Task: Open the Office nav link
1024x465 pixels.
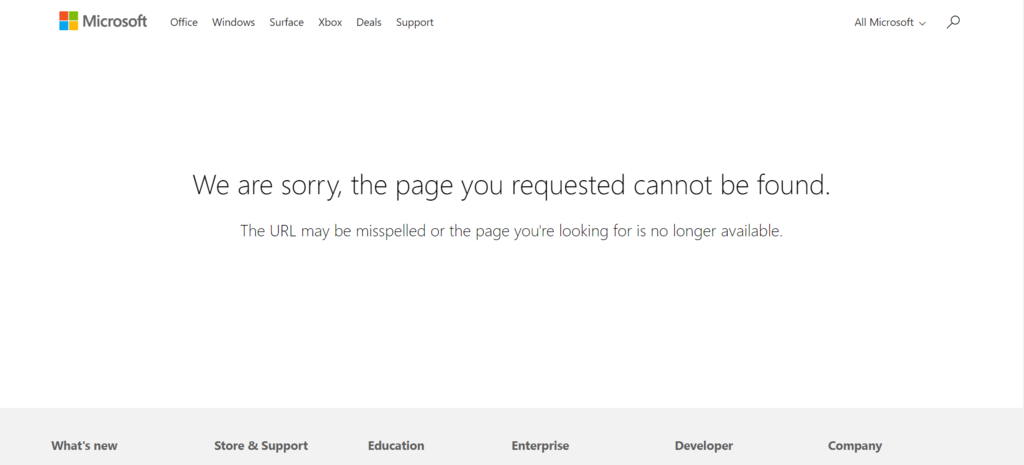Action: coord(184,22)
